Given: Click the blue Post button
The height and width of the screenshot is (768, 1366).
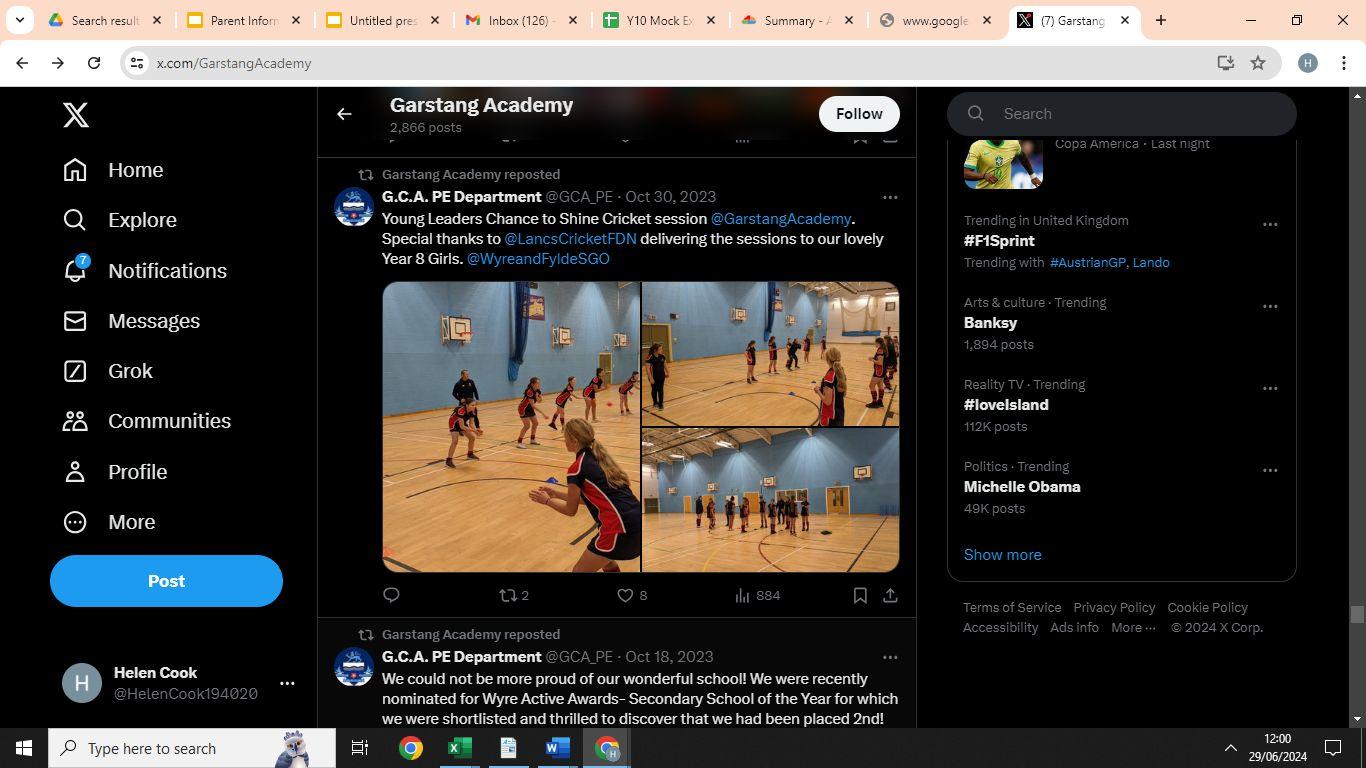Looking at the screenshot, I should pos(166,581).
